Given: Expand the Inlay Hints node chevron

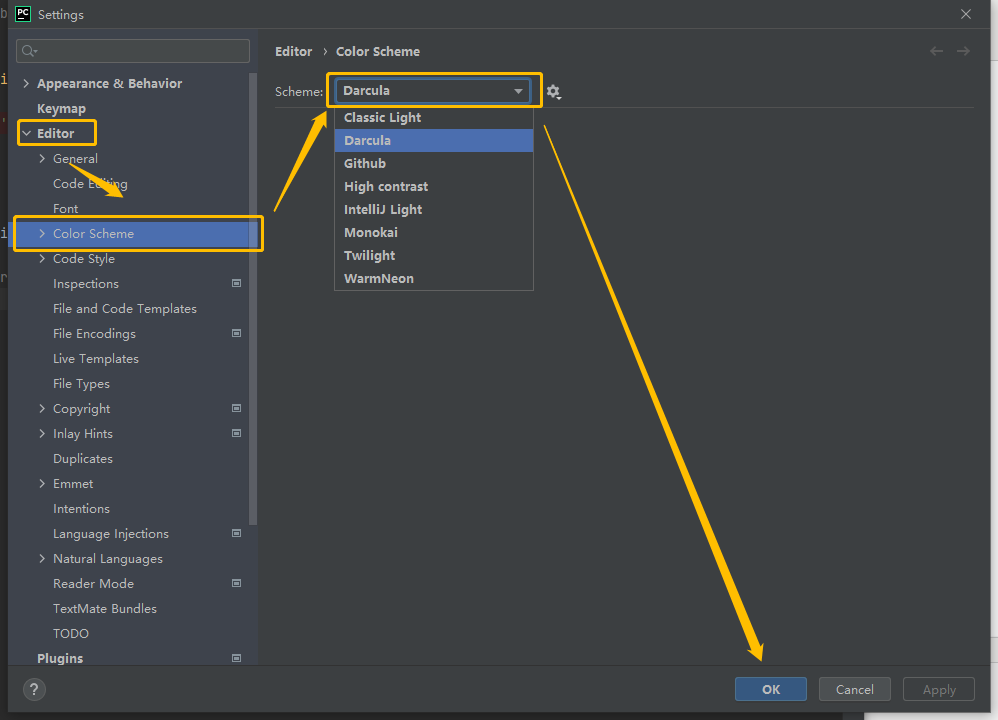Looking at the screenshot, I should 42,434.
